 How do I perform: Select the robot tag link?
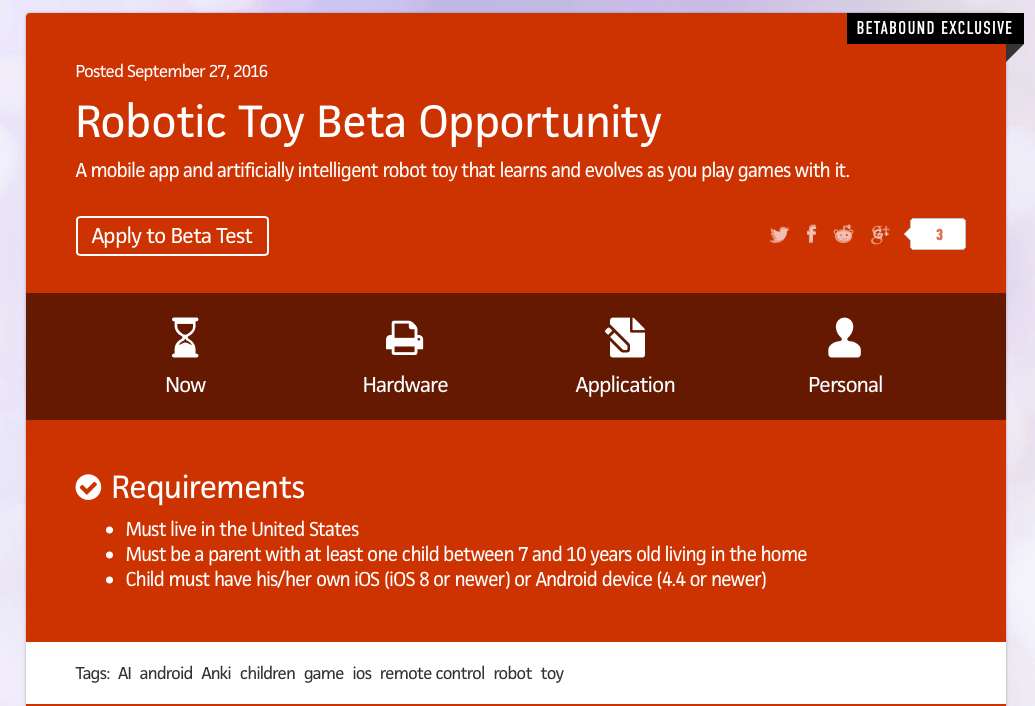point(513,673)
